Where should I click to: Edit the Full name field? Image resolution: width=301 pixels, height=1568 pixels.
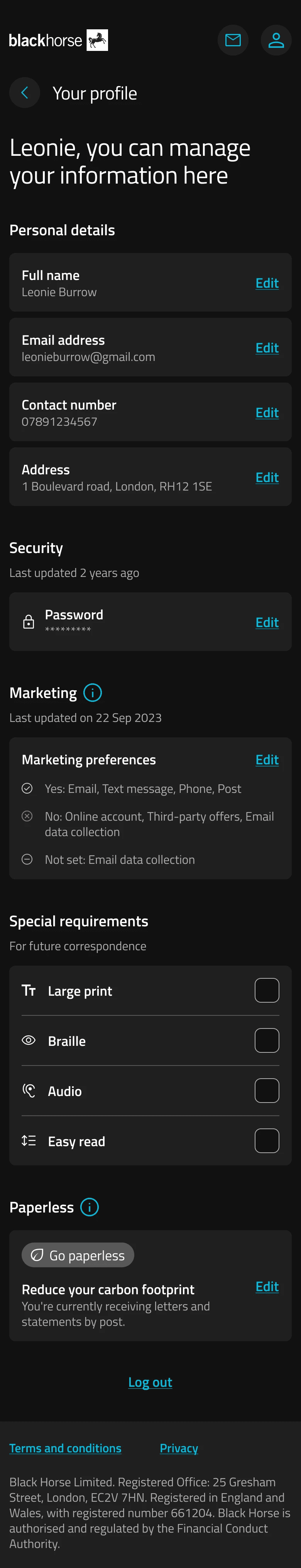point(267,283)
